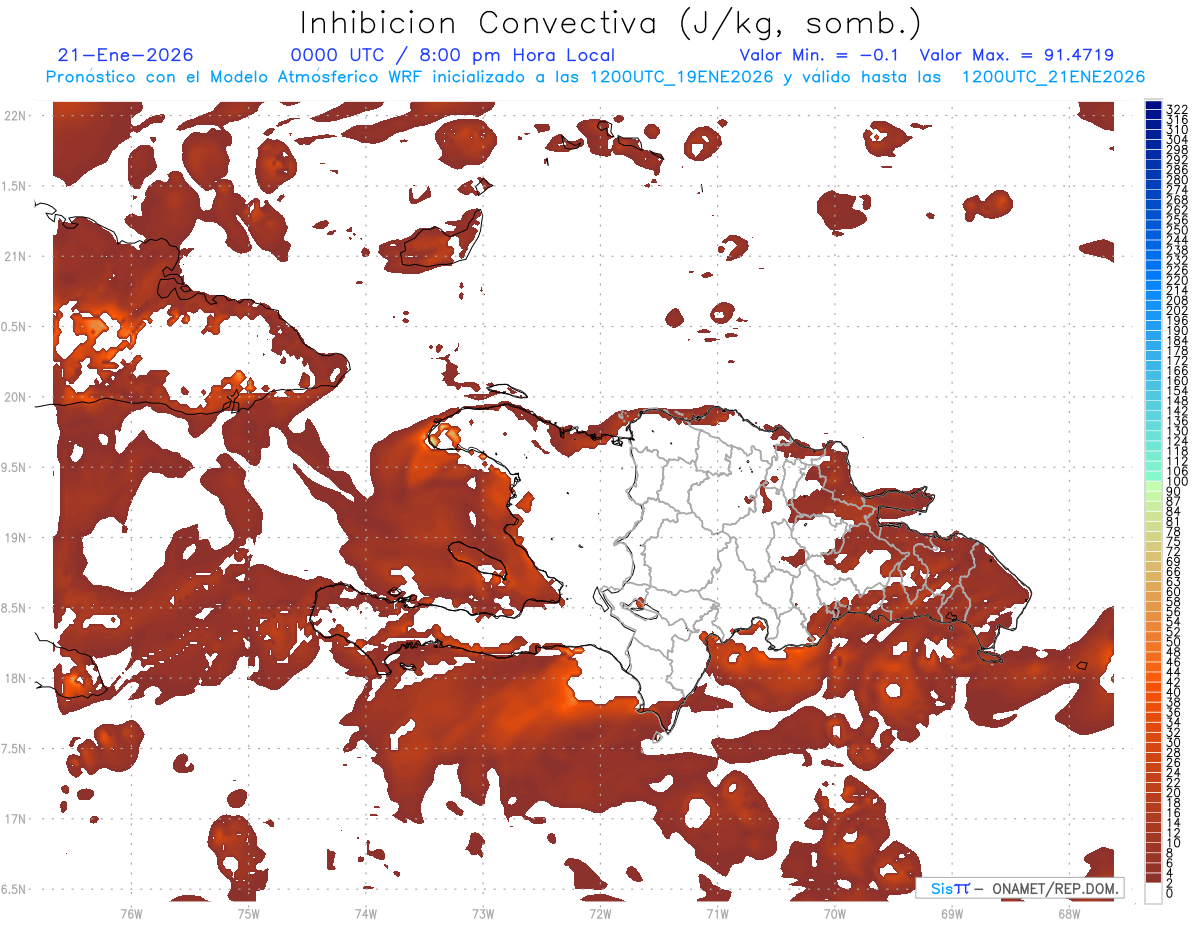
Task: Click the '72W' longitude label
Action: (x=600, y=913)
